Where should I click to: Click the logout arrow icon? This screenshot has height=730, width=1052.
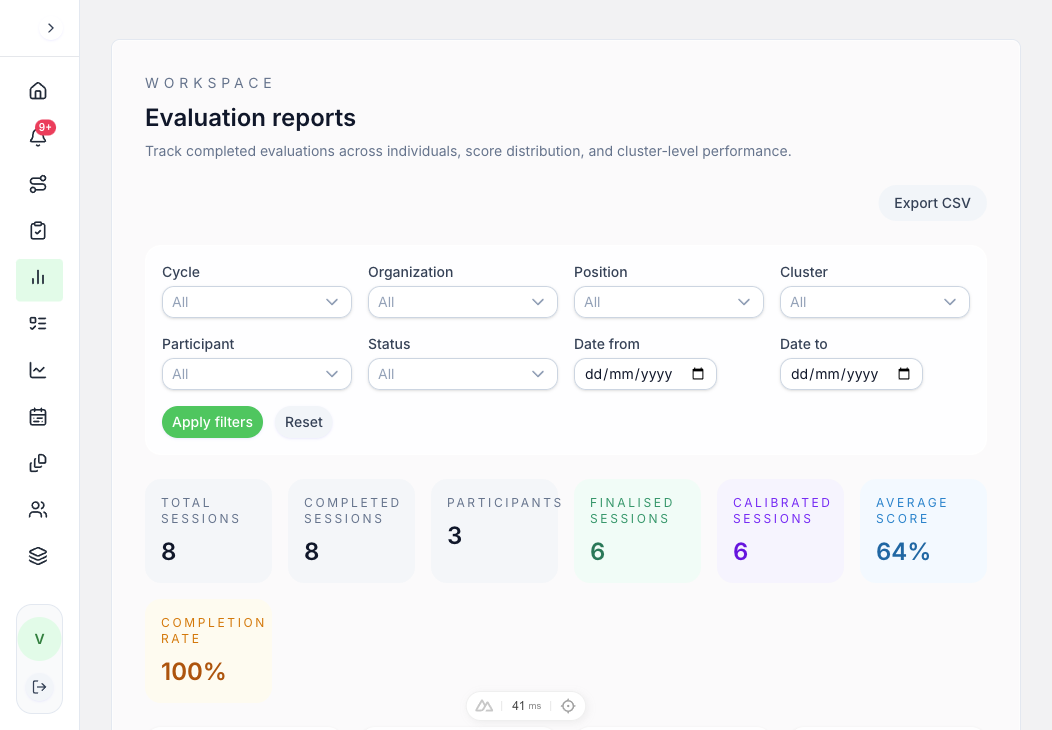tap(40, 687)
